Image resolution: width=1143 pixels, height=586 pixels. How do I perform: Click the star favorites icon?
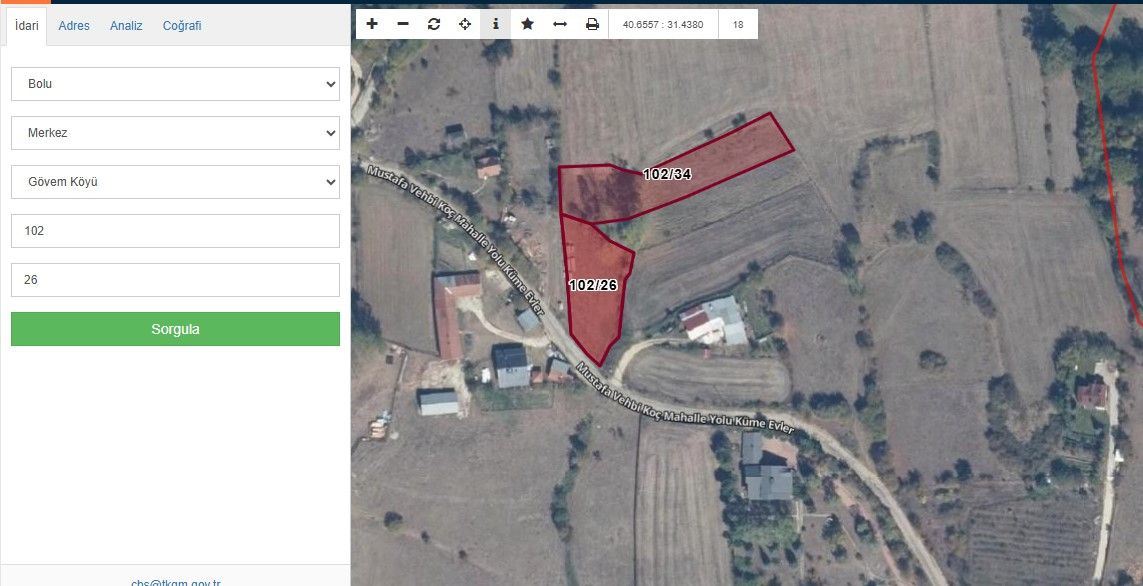click(x=528, y=24)
